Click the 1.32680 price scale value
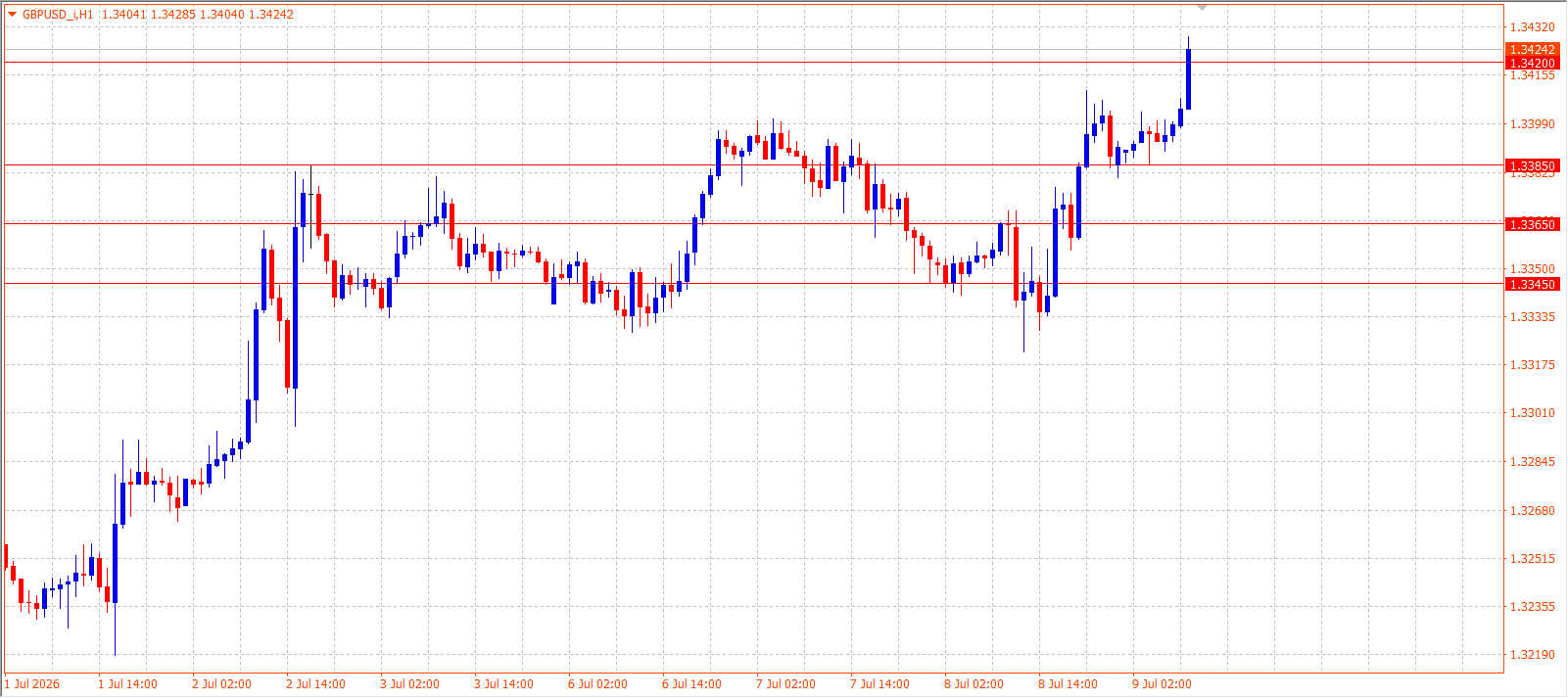 click(1532, 511)
